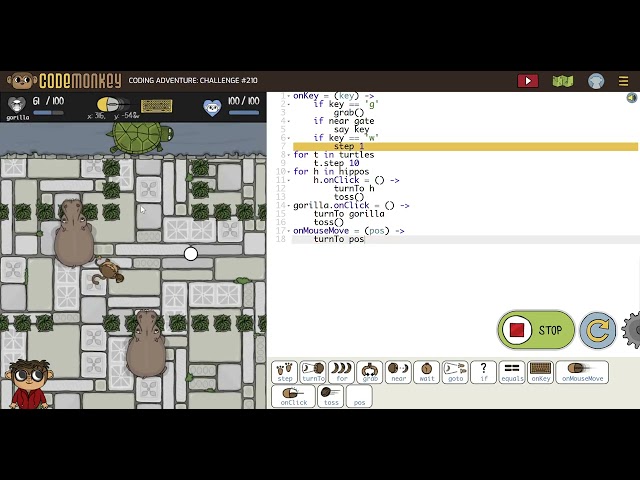Collapse the if near gate fold
Viewport: 640px width, 480px height.
pyautogui.click(x=289, y=121)
